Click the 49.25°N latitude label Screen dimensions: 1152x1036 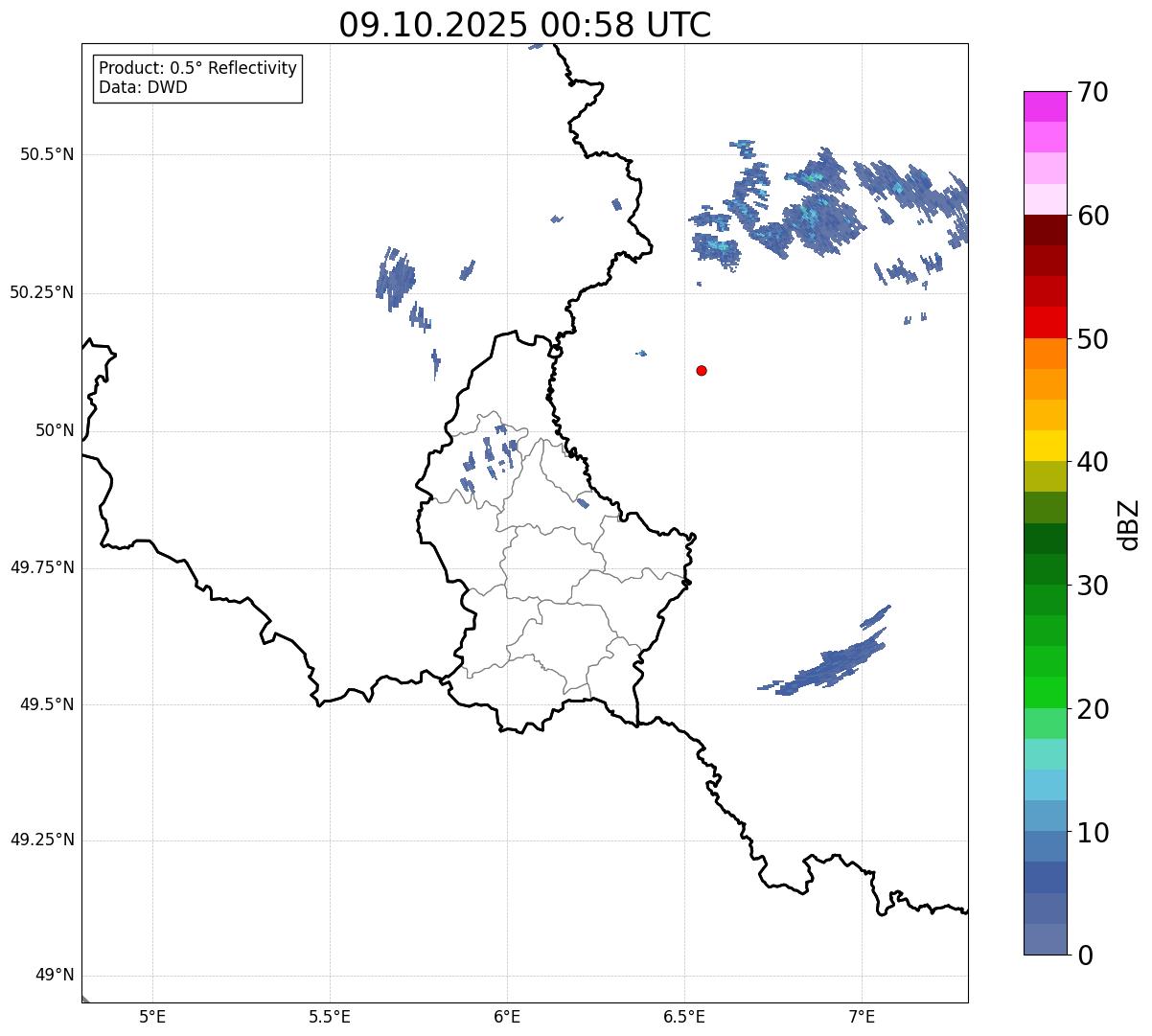pyautogui.click(x=42, y=840)
